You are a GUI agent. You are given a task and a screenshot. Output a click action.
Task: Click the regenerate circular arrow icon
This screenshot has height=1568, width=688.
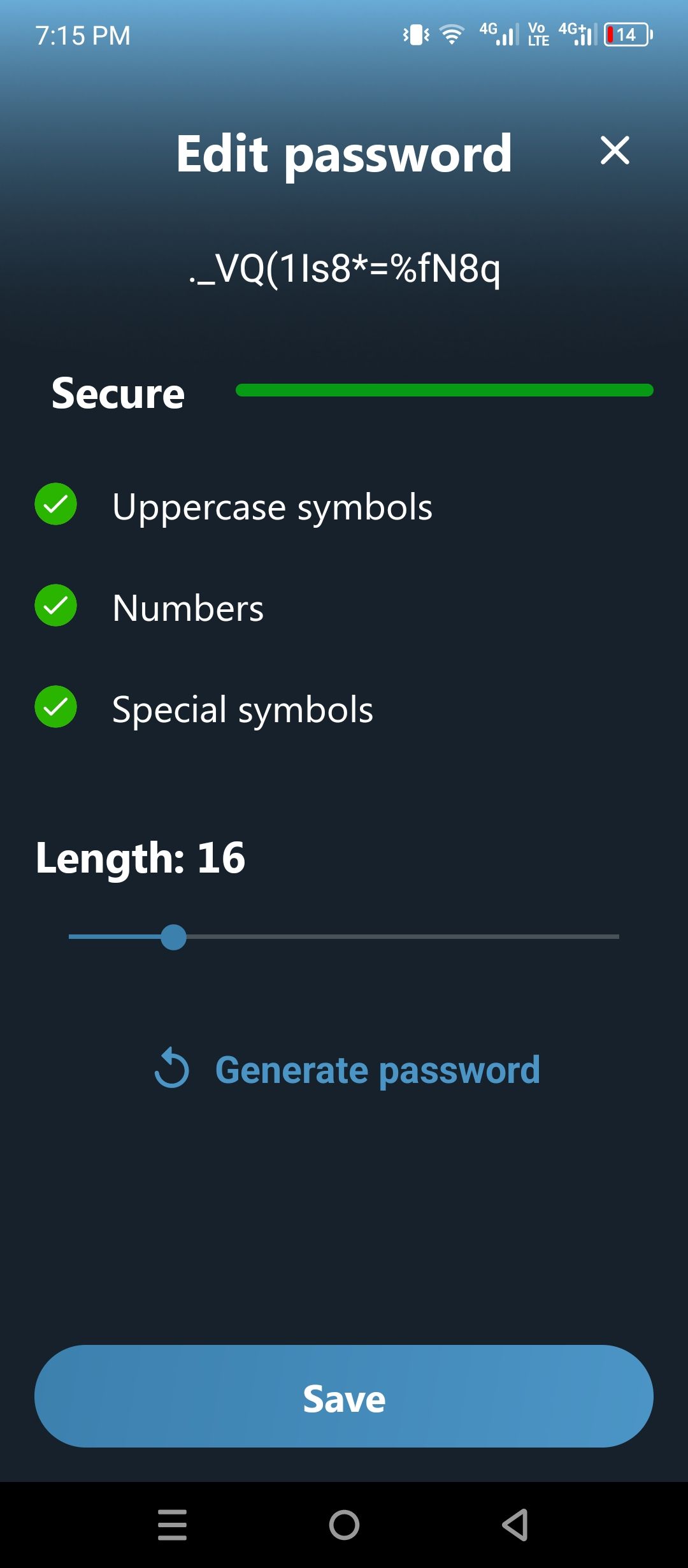click(x=172, y=1068)
